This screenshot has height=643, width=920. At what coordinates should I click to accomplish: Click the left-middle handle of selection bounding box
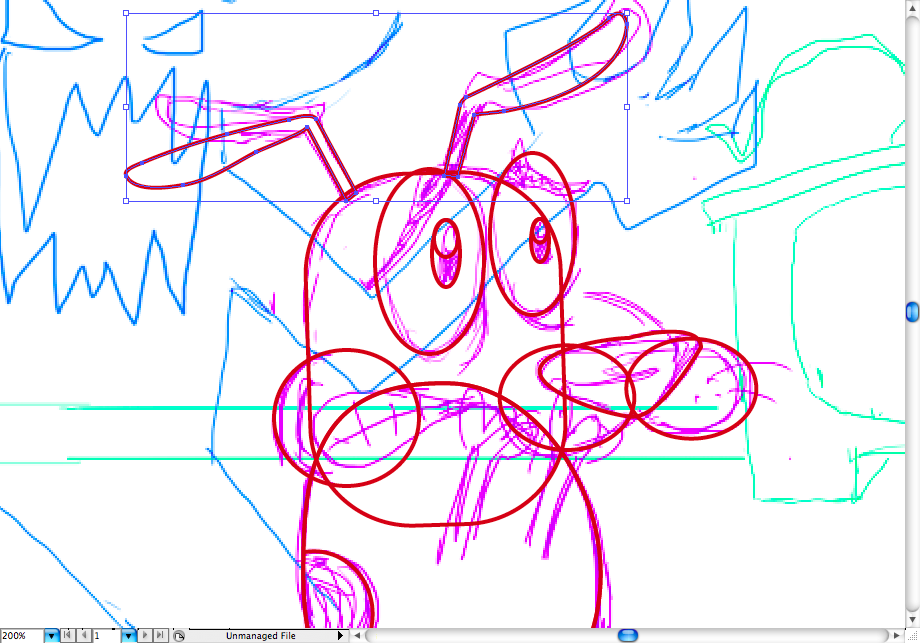pyautogui.click(x=126, y=107)
